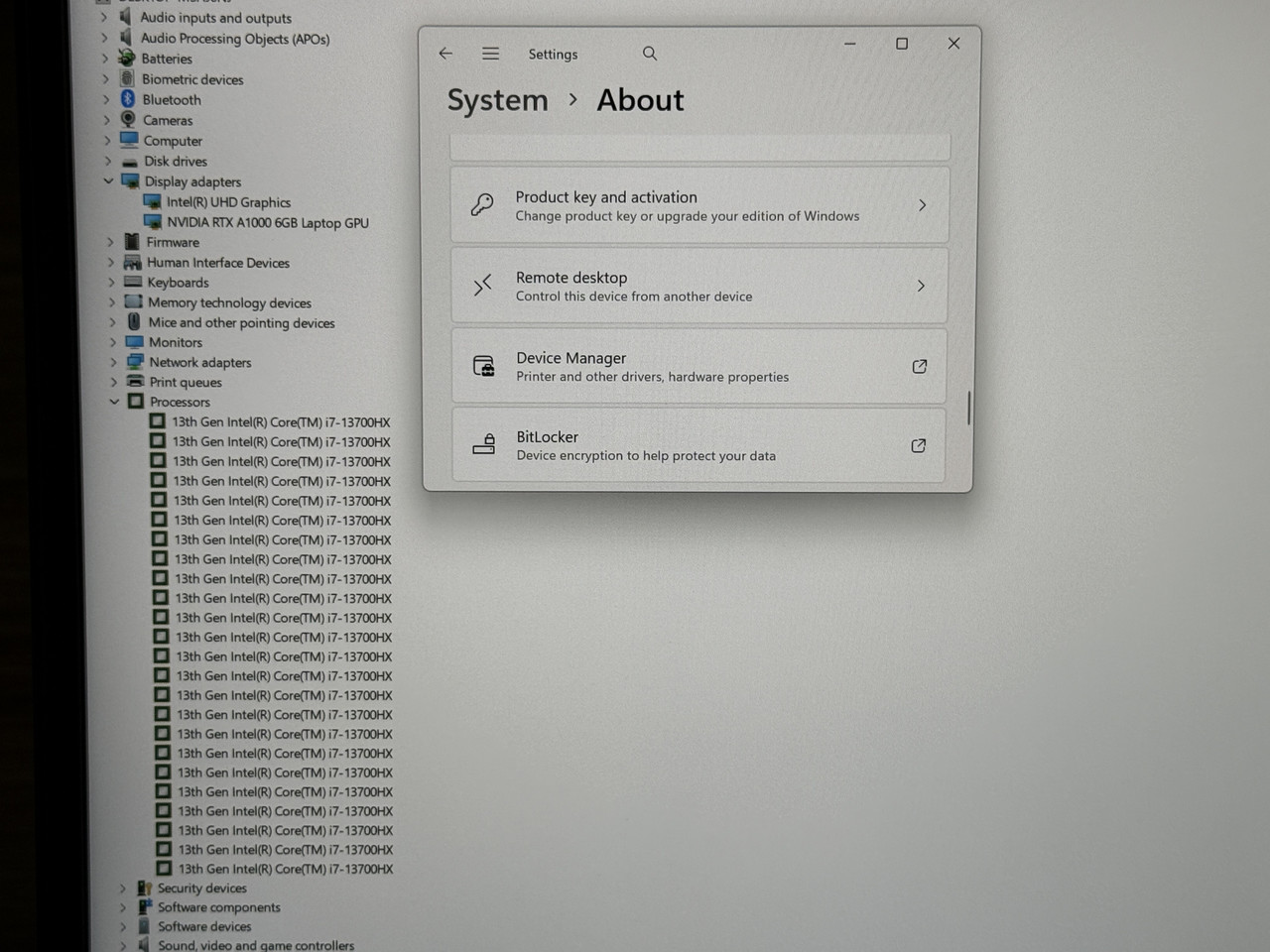Click the chevron on Remote desktop row
The width and height of the screenshot is (1270, 952).
[x=921, y=286]
